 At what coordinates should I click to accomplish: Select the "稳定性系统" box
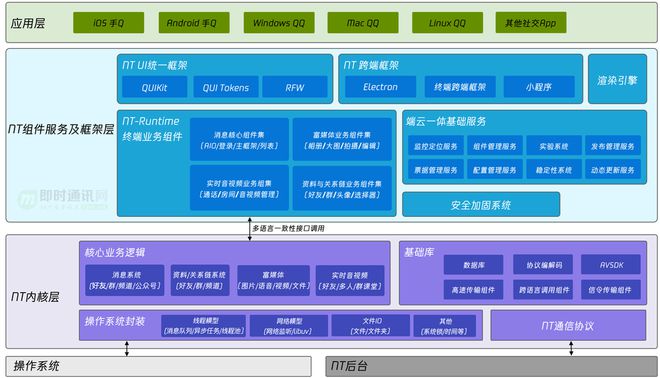coord(554,169)
